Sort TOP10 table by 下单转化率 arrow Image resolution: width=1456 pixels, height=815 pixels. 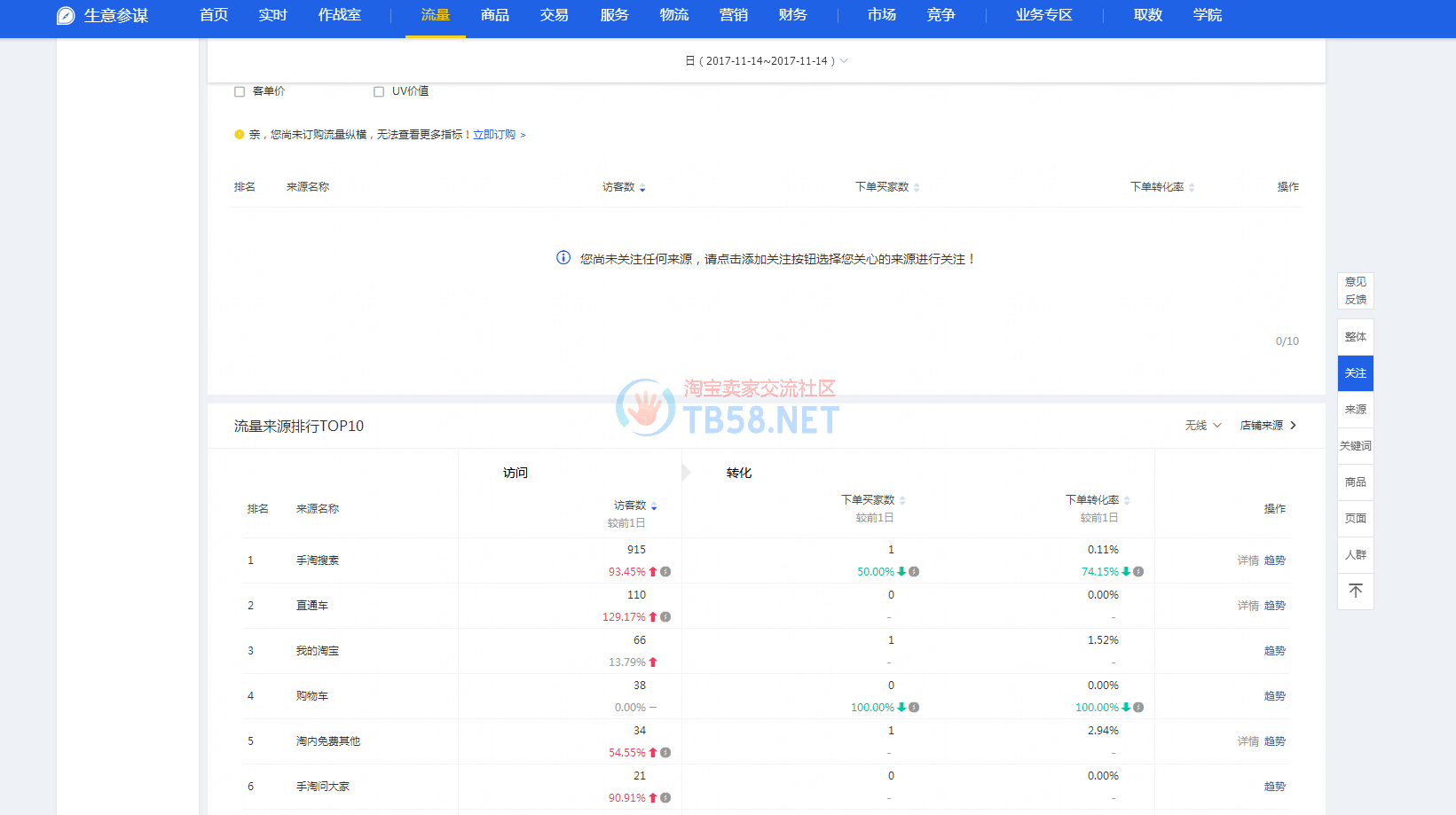click(x=1127, y=501)
